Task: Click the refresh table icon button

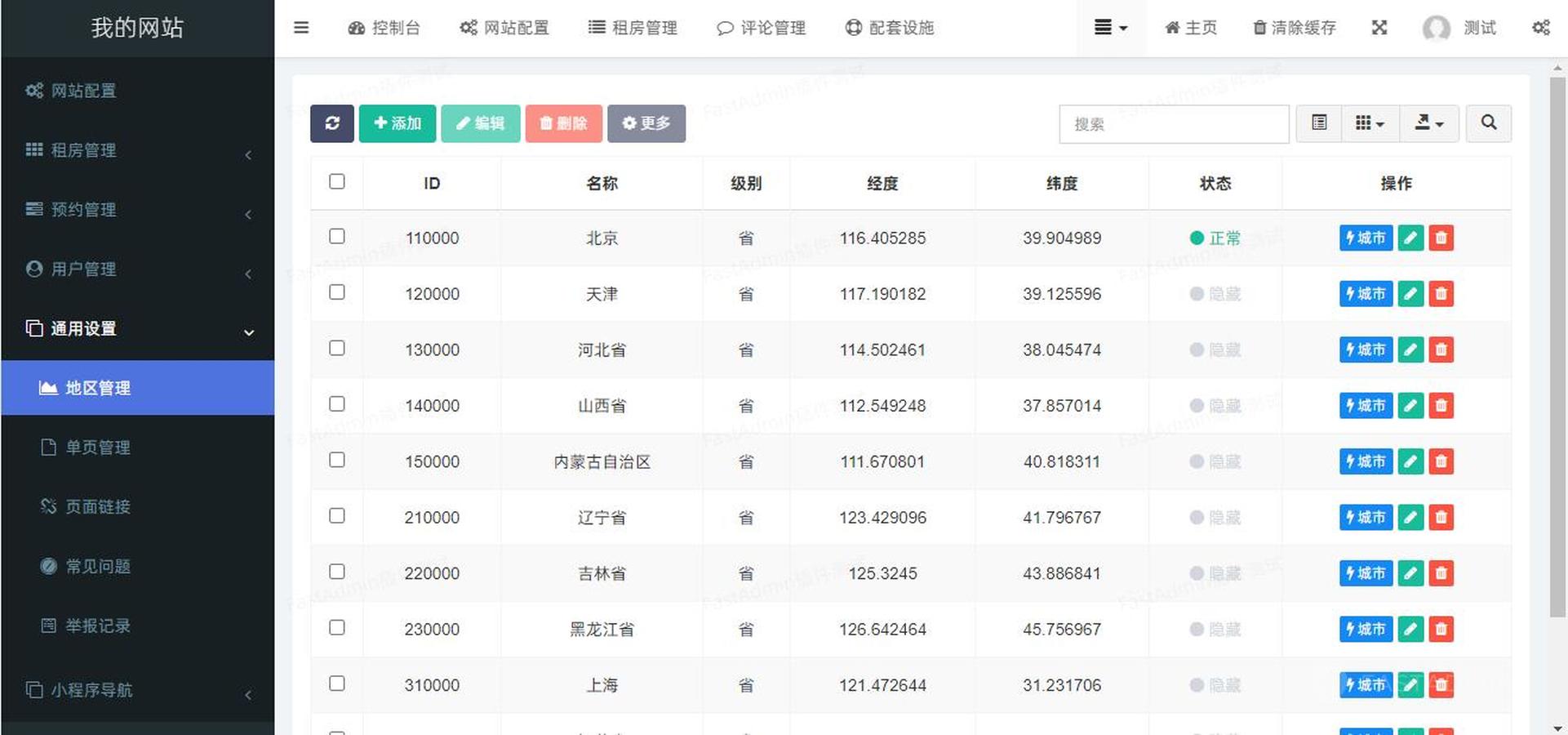Action: coord(331,123)
